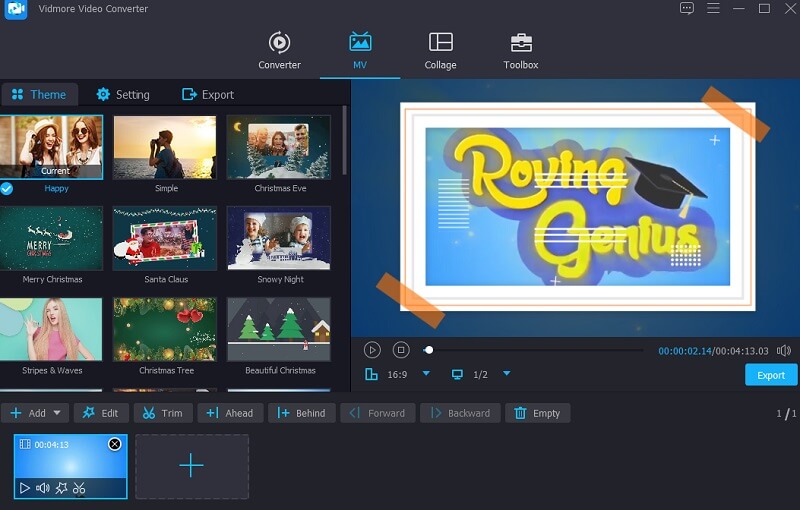Stop the preview playback
The image size is (800, 510).
click(x=401, y=350)
